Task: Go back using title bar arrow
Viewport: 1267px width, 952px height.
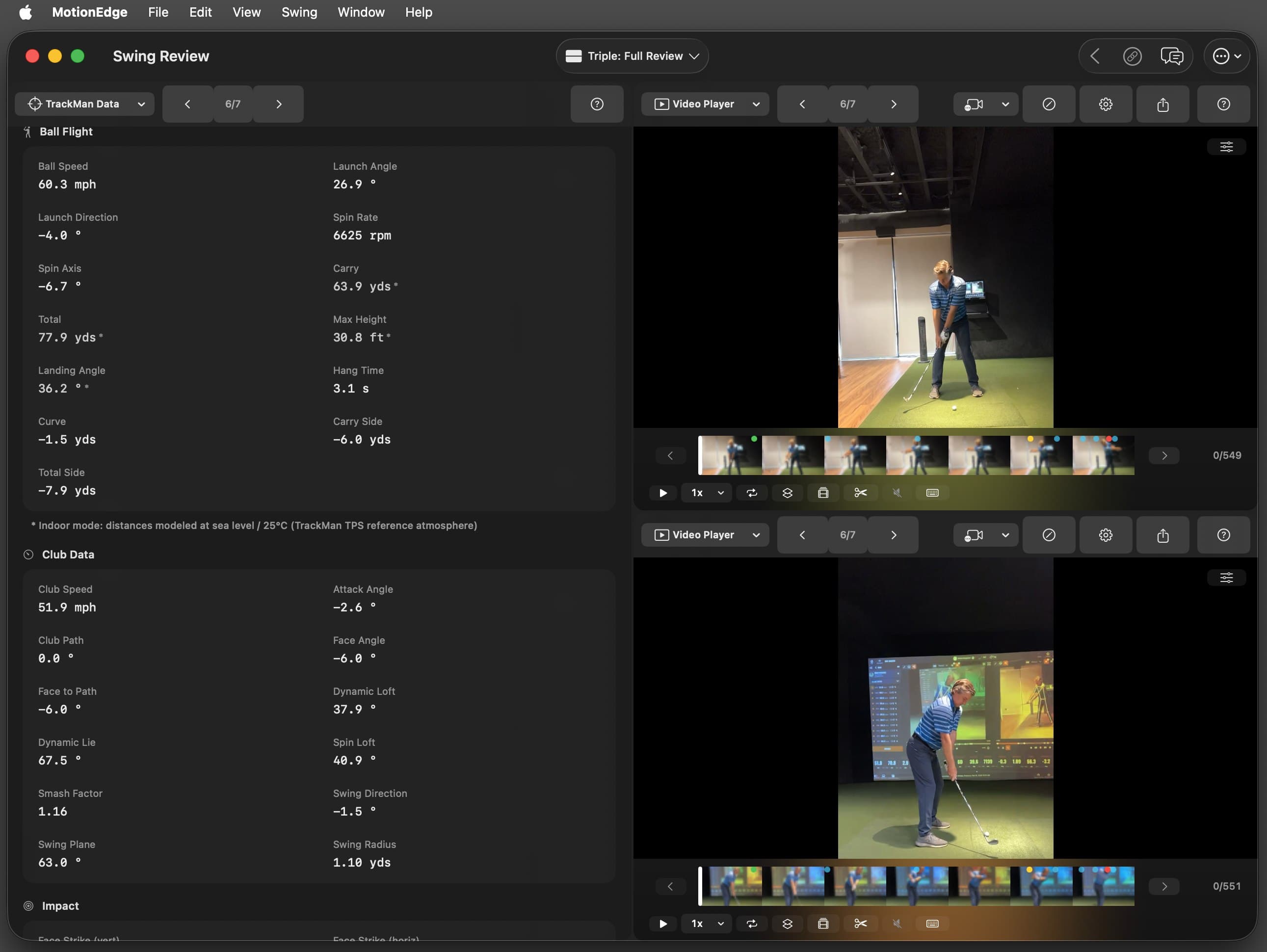Action: (x=1095, y=56)
